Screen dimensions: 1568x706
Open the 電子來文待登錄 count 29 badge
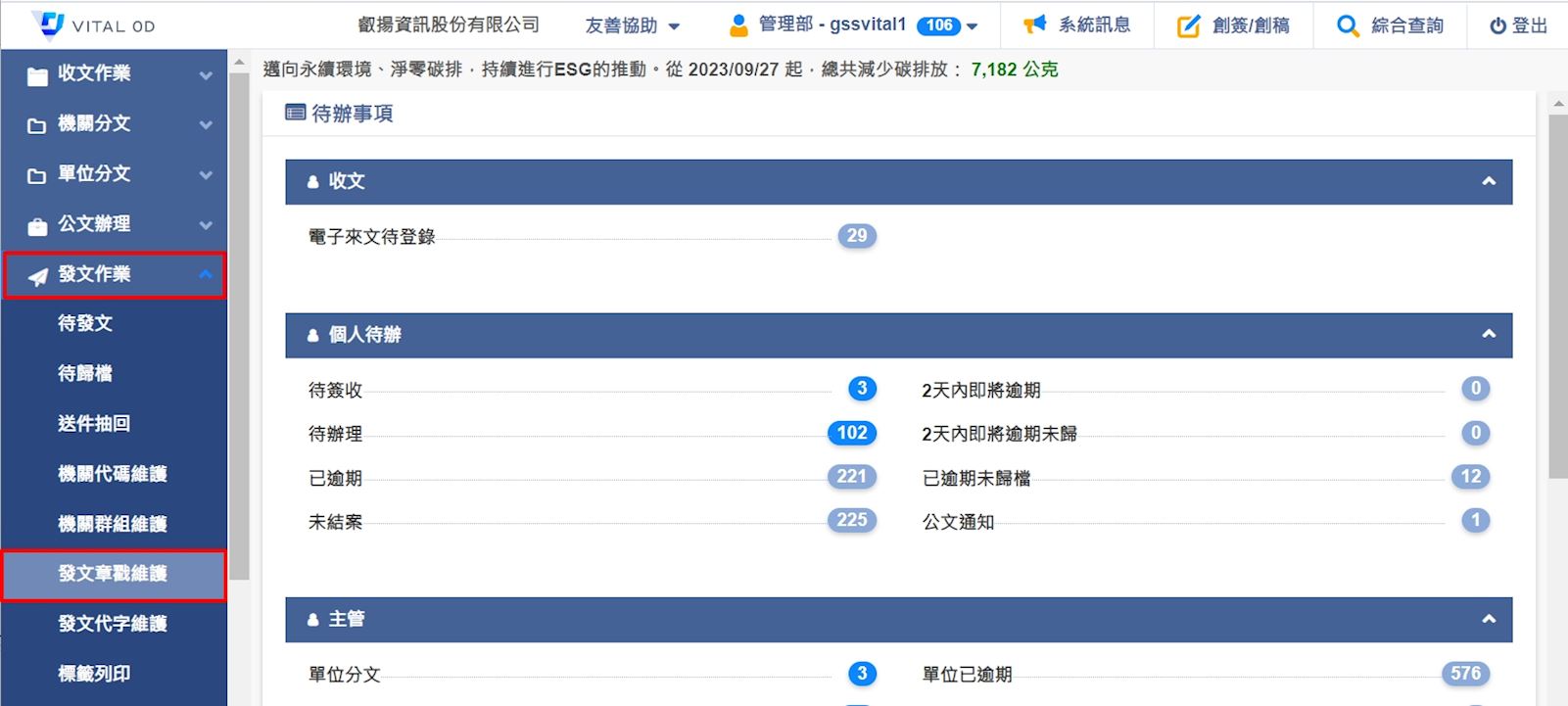tap(856, 236)
